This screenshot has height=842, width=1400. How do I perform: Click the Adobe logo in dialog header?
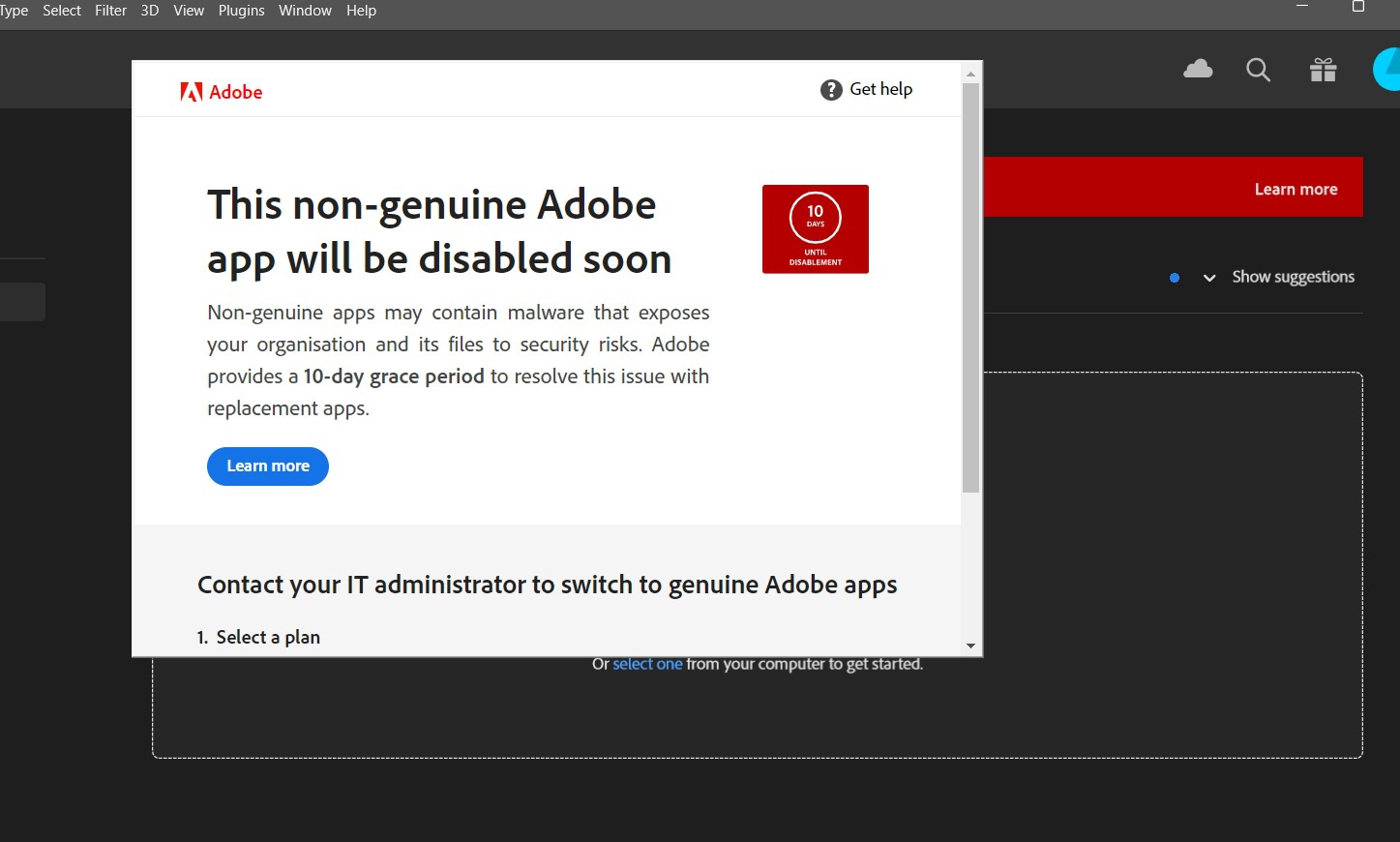point(222,92)
